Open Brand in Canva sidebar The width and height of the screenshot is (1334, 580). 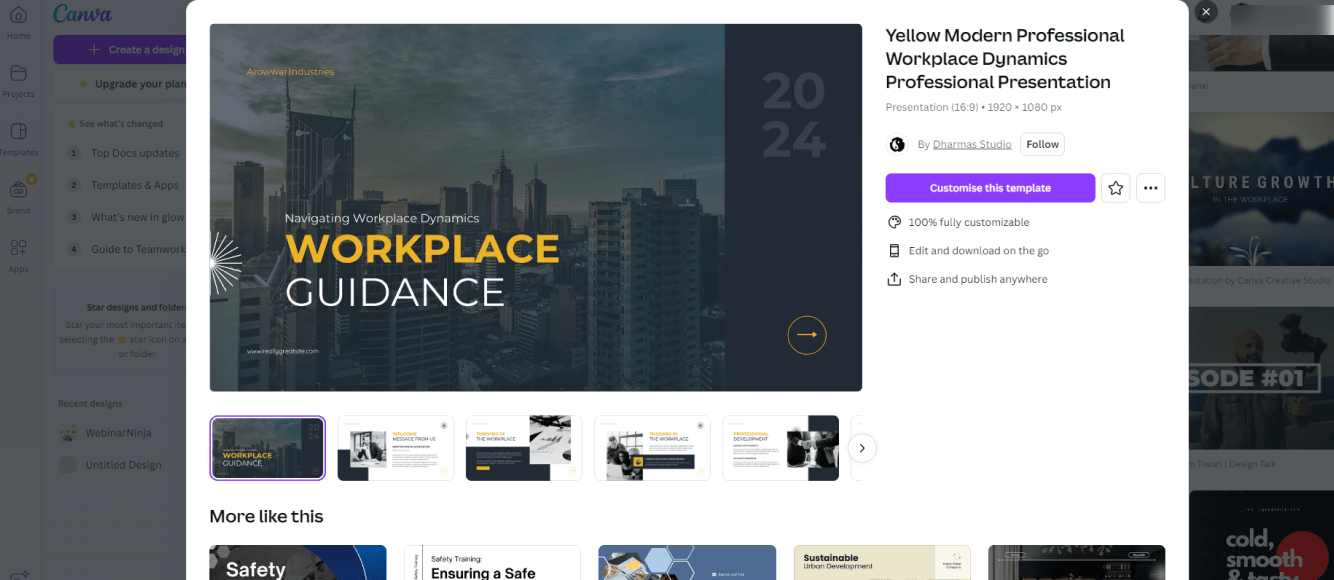[x=18, y=197]
